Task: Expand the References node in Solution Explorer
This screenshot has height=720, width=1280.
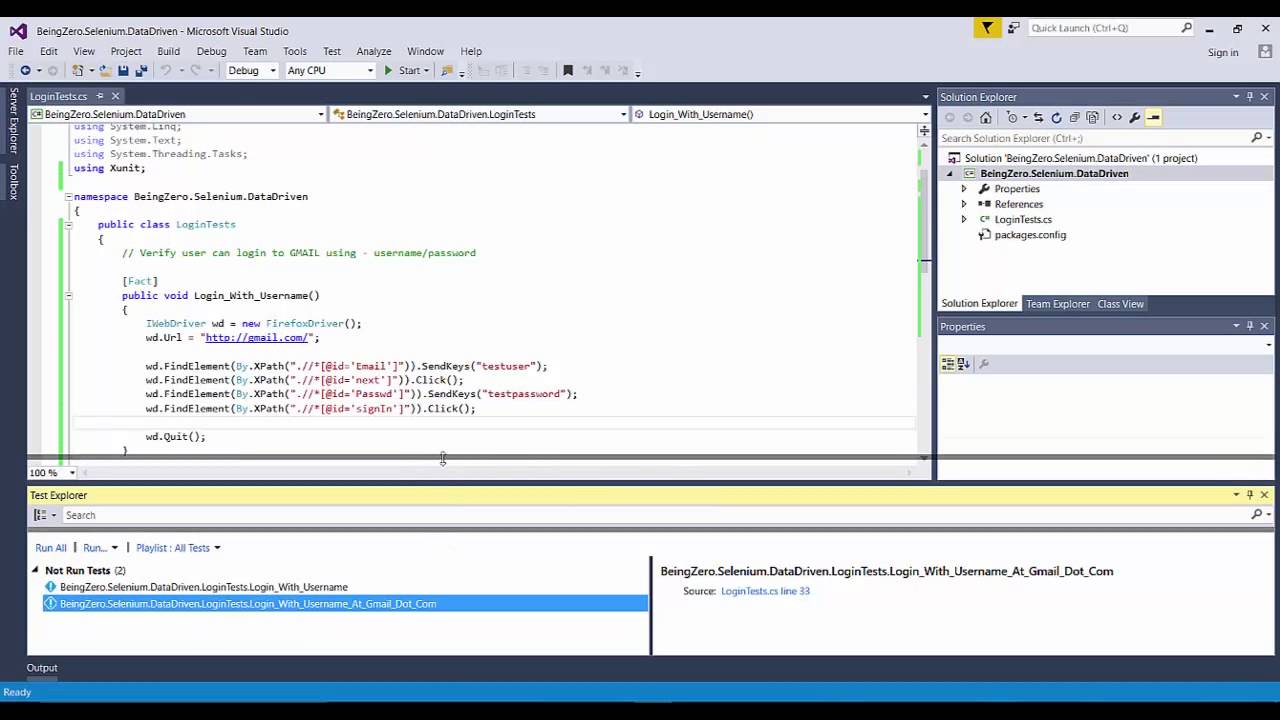Action: pos(964,204)
